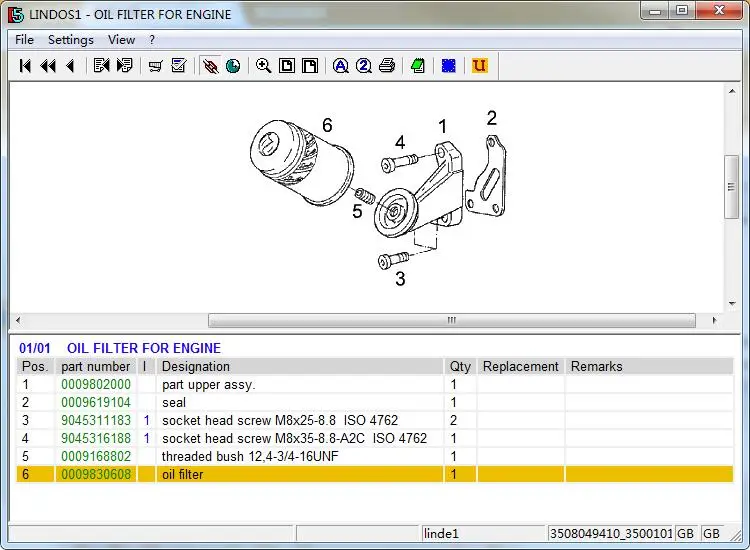
Task: Click the orange U icon
Action: point(480,66)
